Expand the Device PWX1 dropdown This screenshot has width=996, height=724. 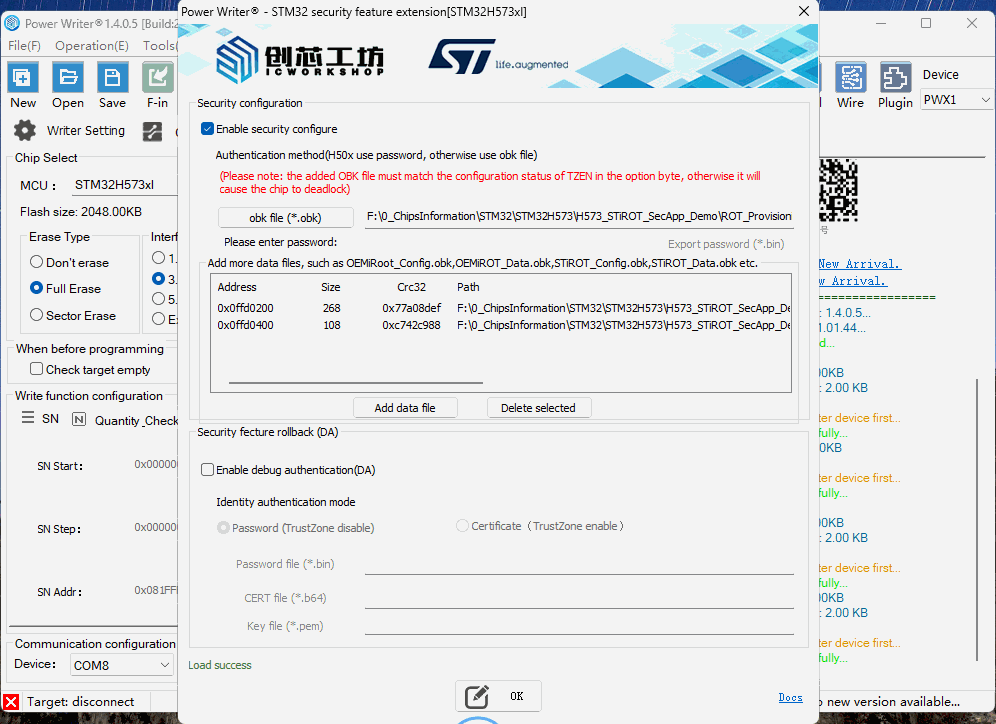957,100
